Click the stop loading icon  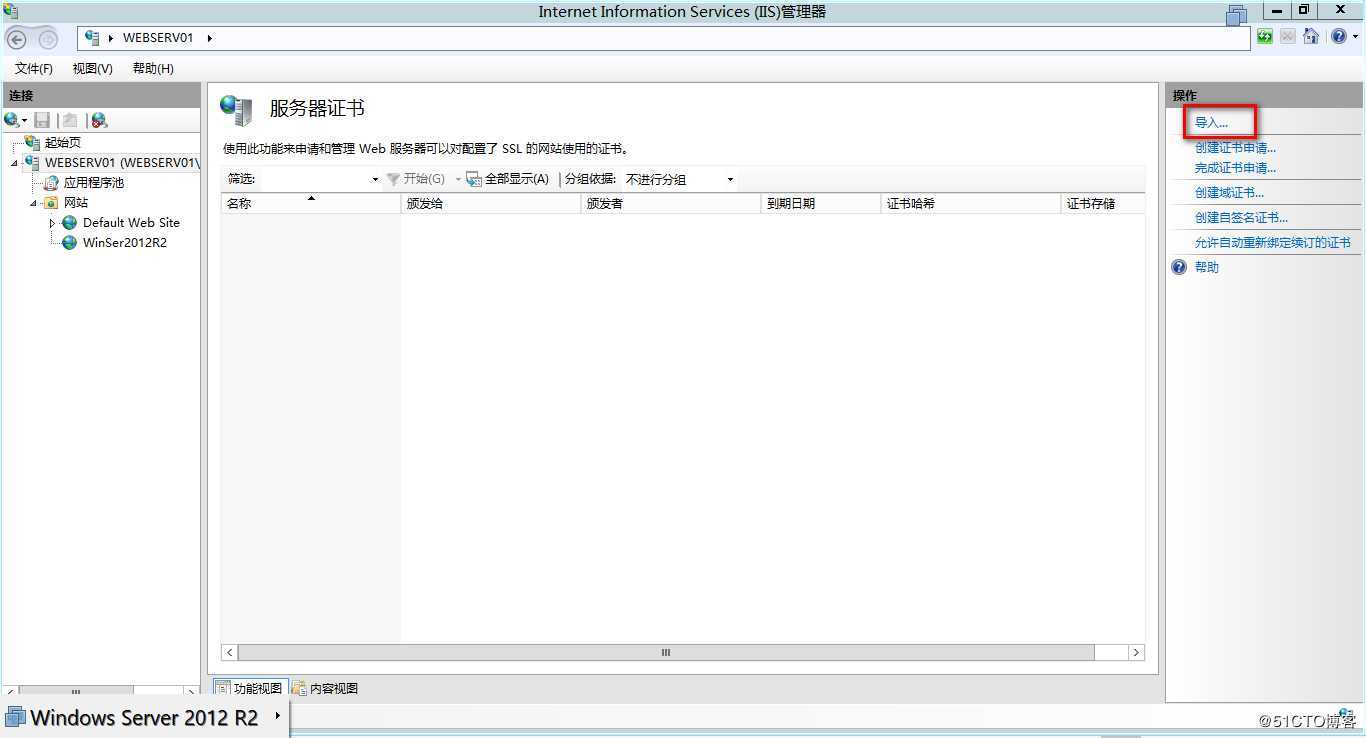pyautogui.click(x=1288, y=37)
